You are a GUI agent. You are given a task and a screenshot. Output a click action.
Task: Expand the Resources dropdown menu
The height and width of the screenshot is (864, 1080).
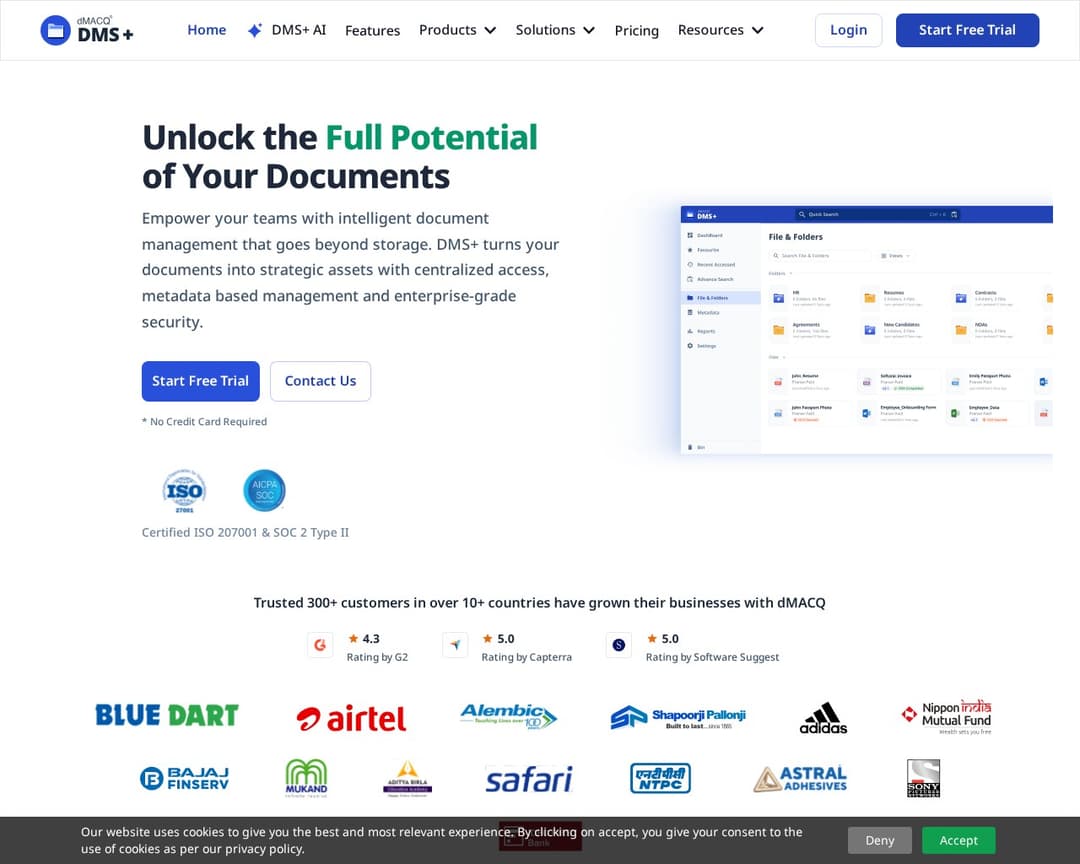720,30
